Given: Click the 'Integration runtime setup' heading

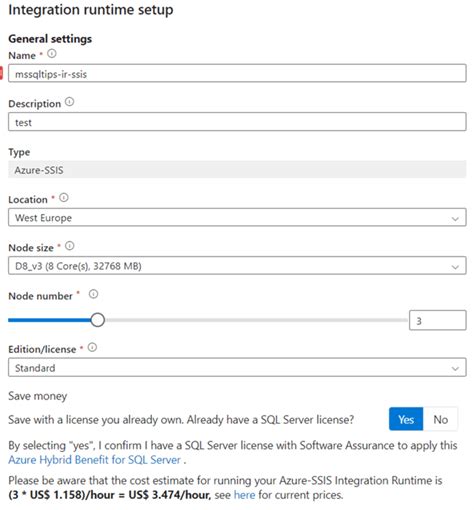Looking at the screenshot, I should pyautogui.click(x=91, y=10).
